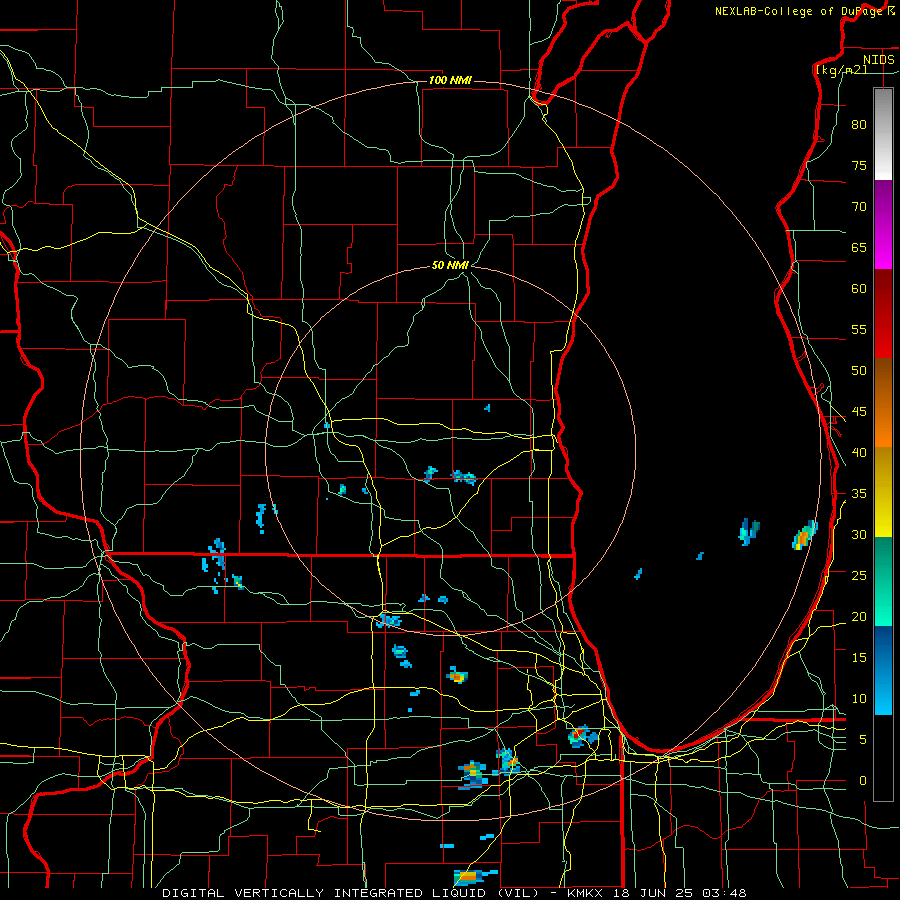Click the 65 value on the scale
900x900 pixels.
pos(859,248)
